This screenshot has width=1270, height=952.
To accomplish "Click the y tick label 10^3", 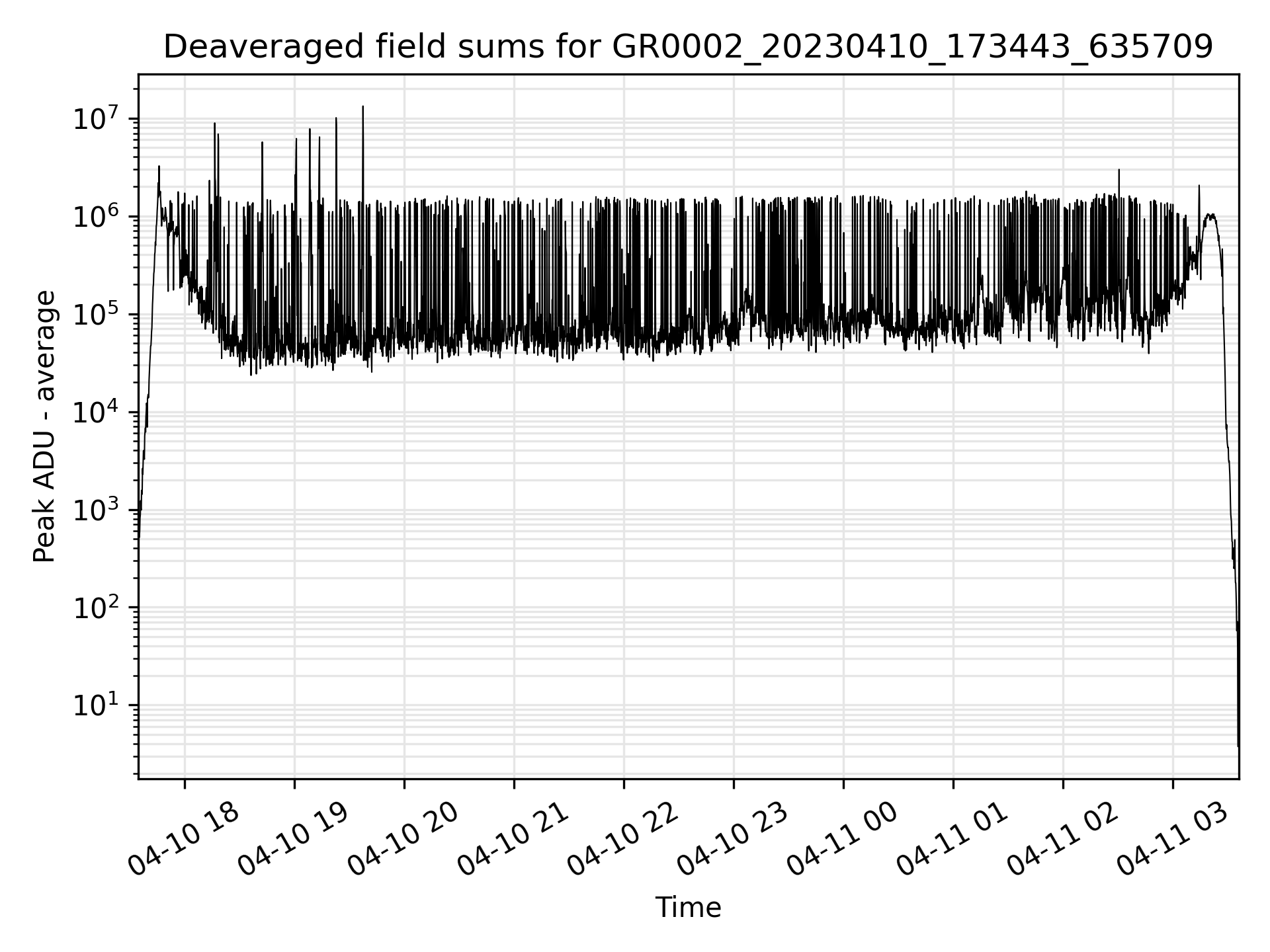I will coord(97,510).
